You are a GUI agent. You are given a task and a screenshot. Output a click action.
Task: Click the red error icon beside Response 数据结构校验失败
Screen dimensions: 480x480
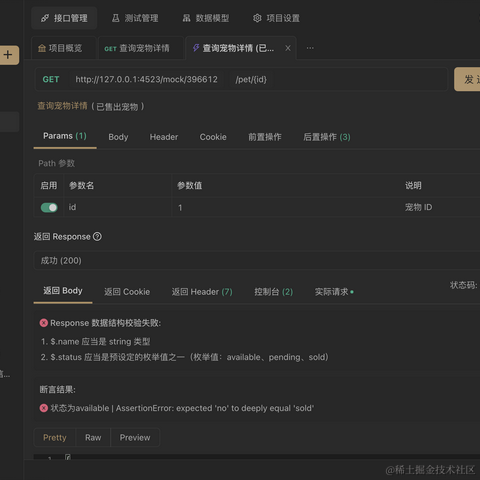pos(44,323)
